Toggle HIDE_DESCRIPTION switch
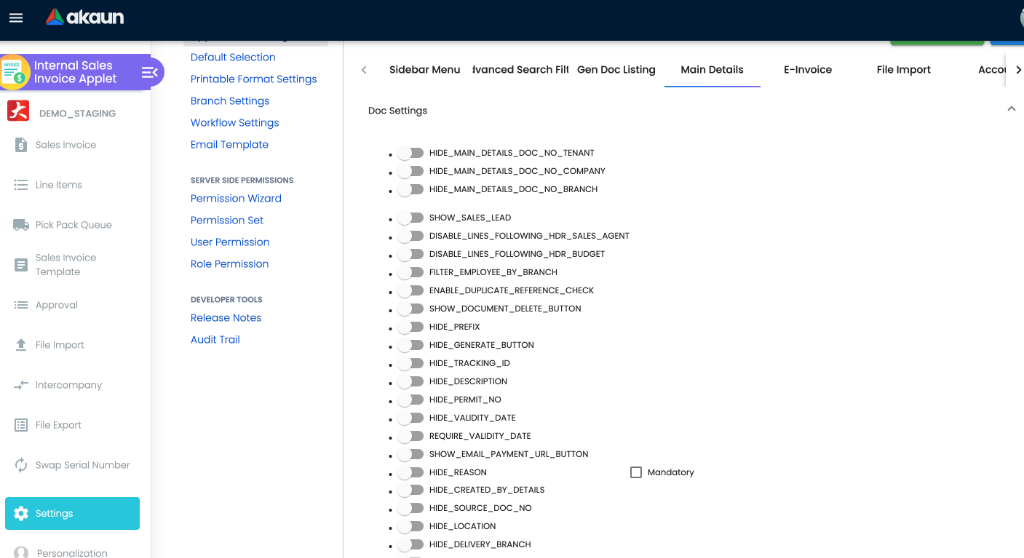1024x558 pixels. (411, 382)
